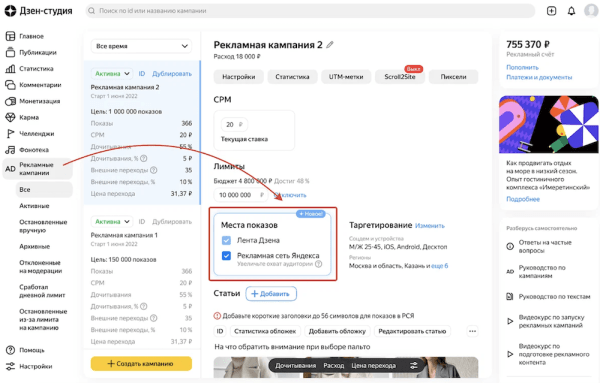Click the budget limit 10 000 000 field
This screenshot has height=383, width=600.
[x=240, y=195]
